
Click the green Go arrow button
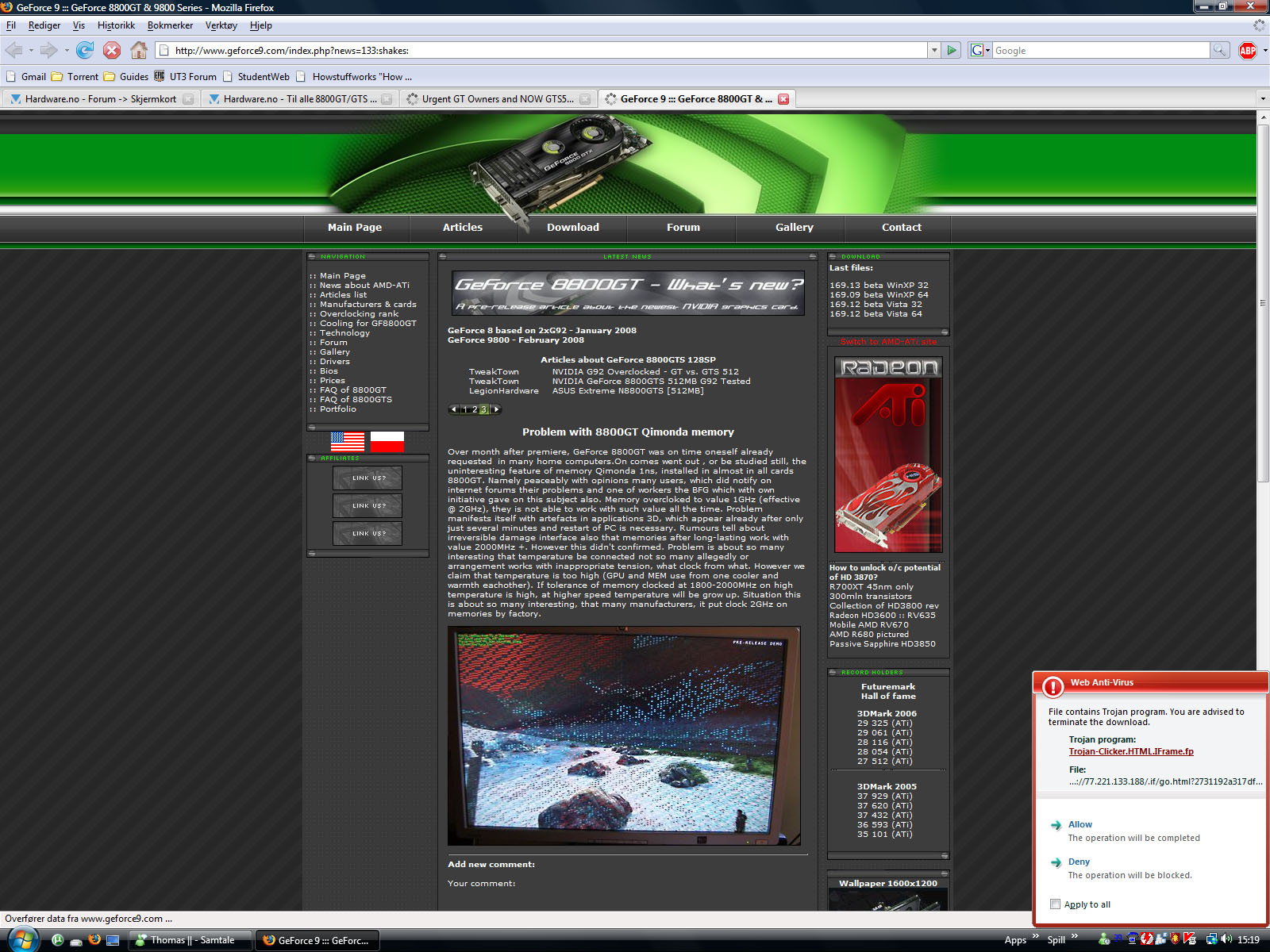click(952, 51)
